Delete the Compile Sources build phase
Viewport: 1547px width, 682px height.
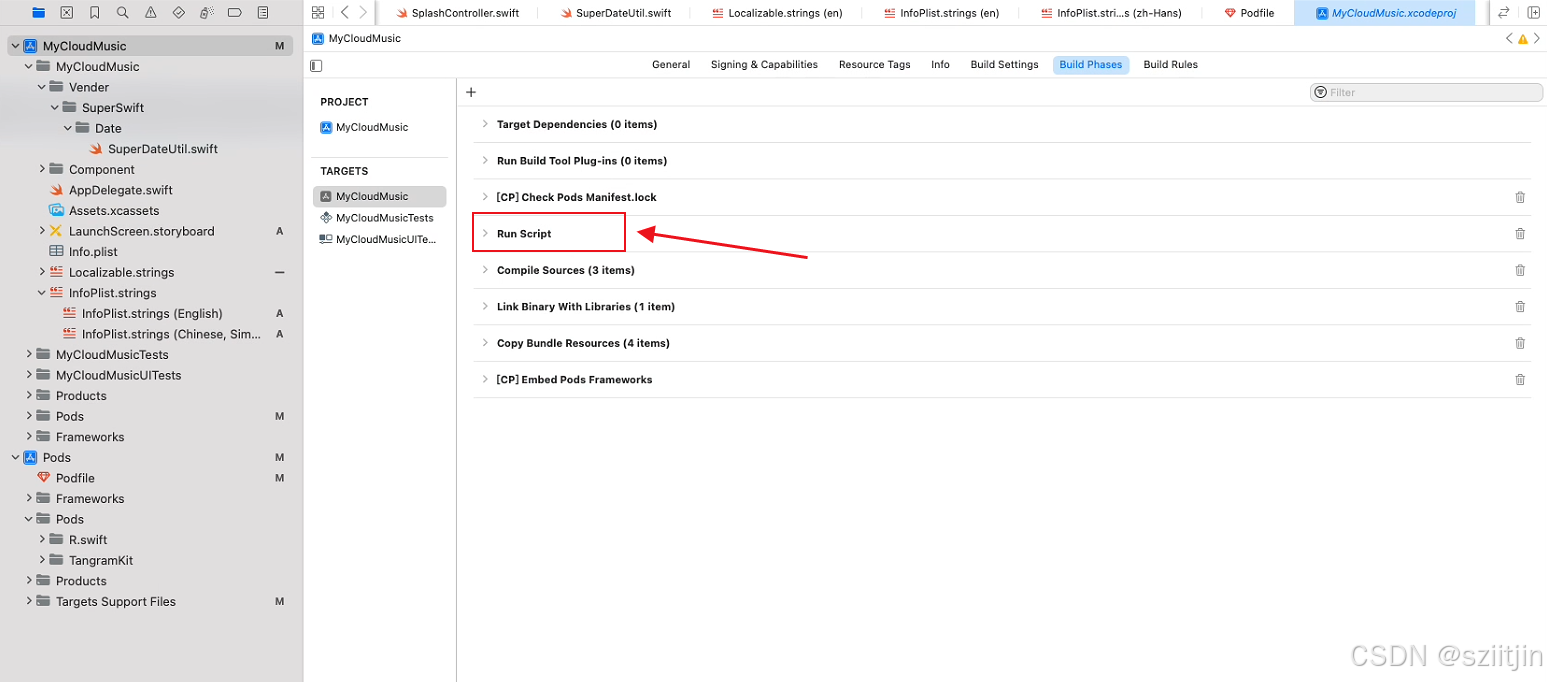pyautogui.click(x=1520, y=270)
